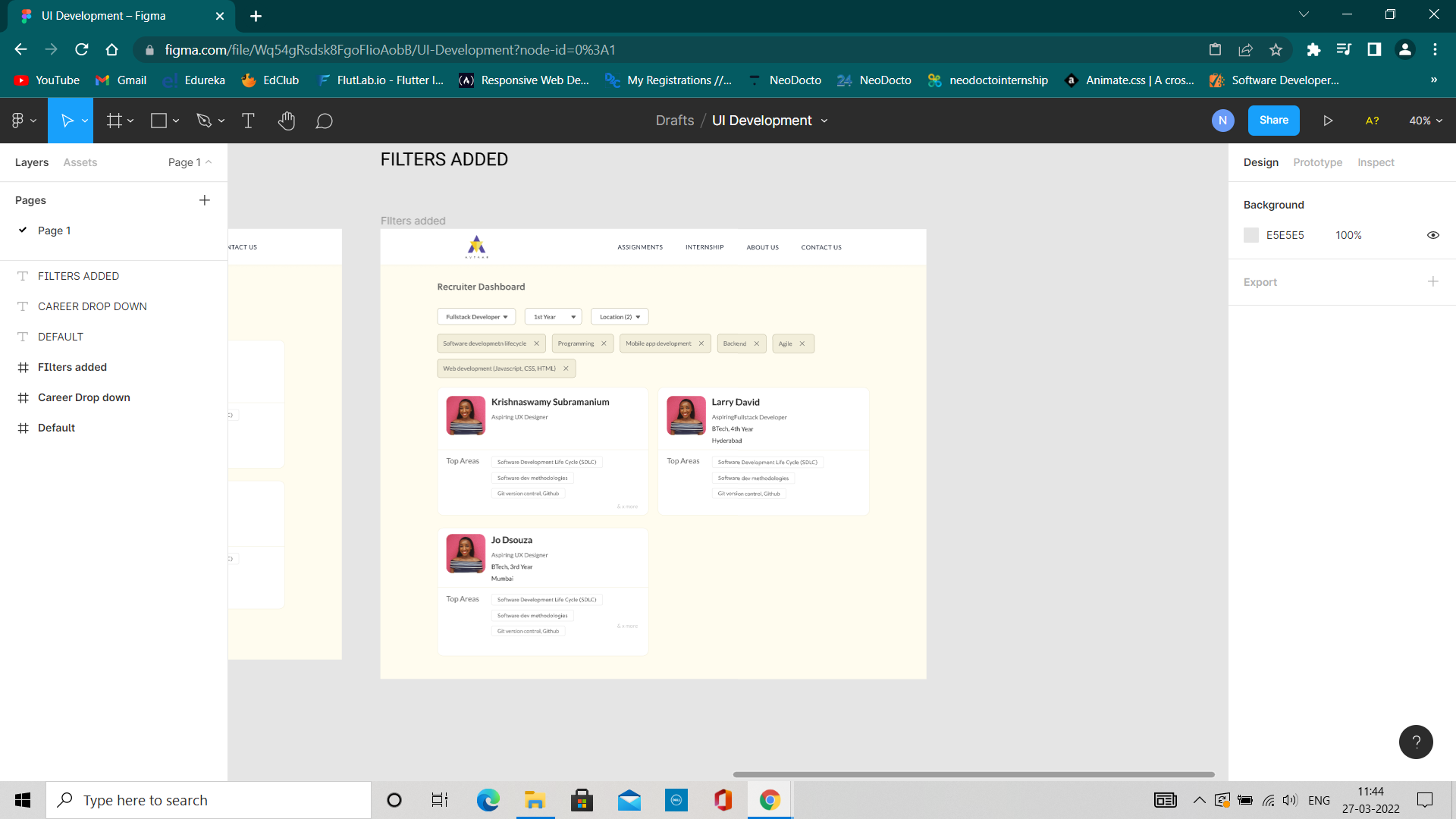Viewport: 1456px width, 819px height.
Task: Select the Text tool
Action: point(248,120)
